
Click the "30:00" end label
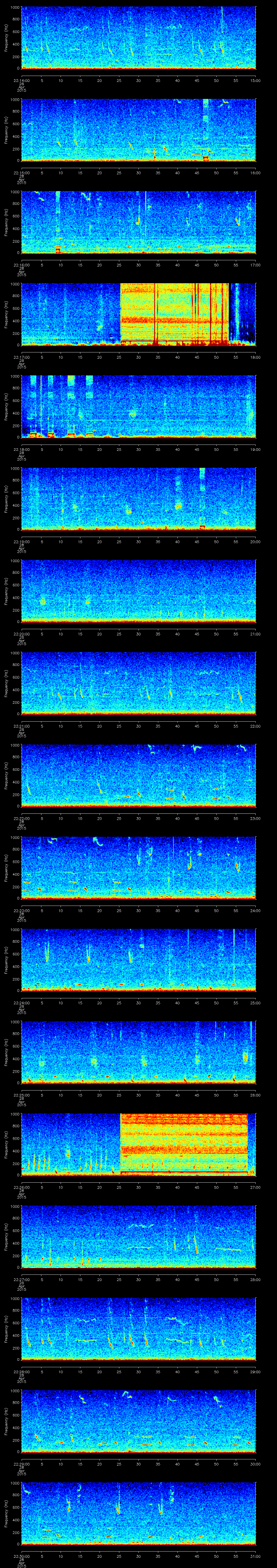(x=255, y=1464)
